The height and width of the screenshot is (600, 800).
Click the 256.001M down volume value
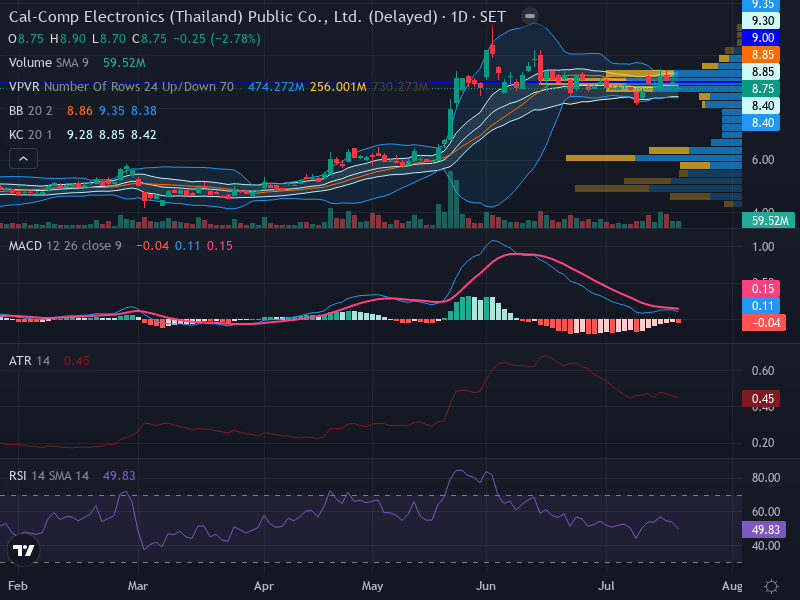(x=338, y=87)
